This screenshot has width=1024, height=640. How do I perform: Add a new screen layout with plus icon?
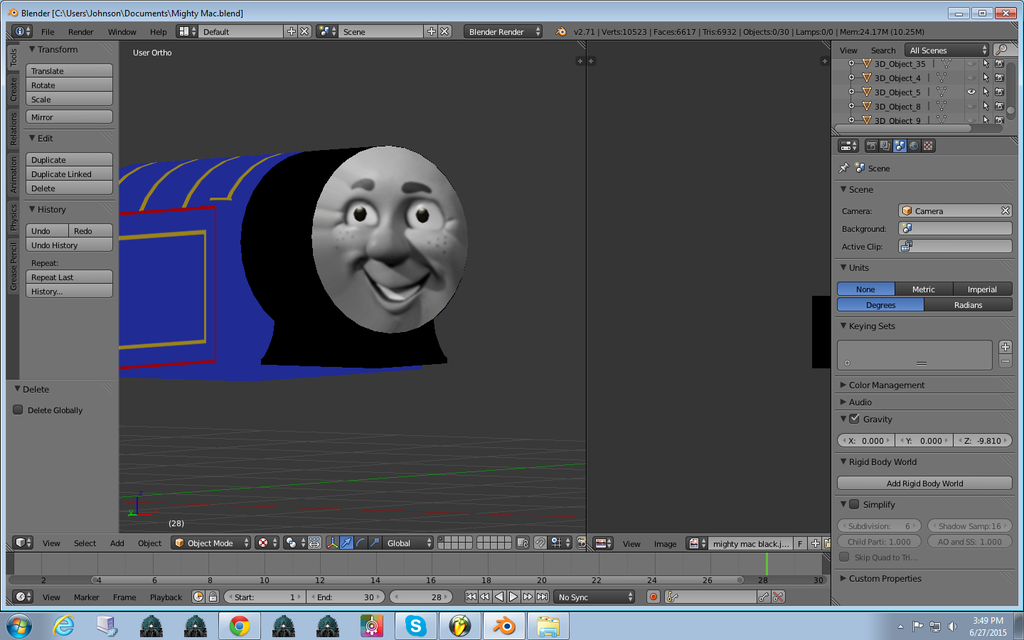coord(291,31)
